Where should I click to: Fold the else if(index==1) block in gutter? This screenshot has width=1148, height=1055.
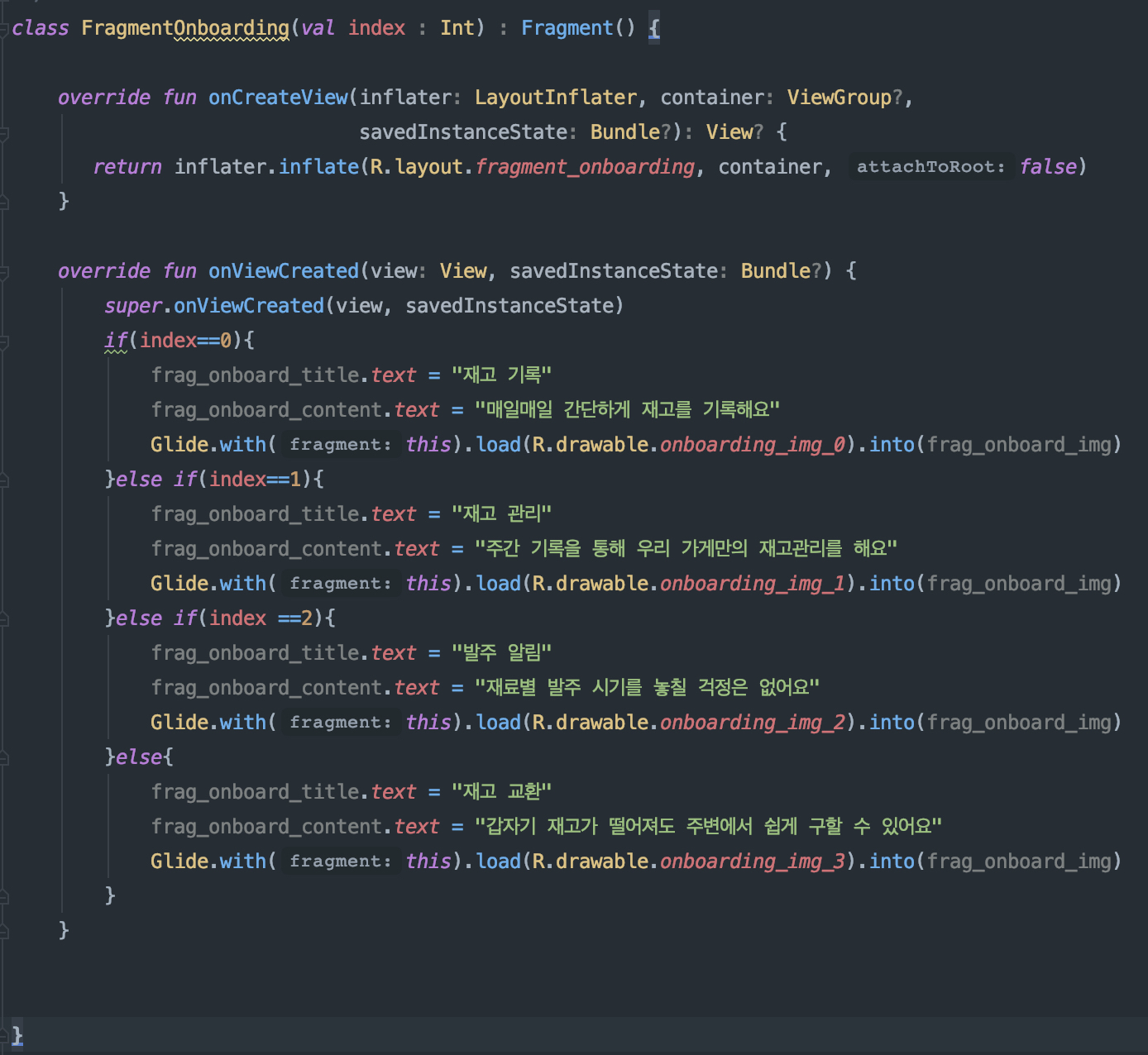tap(4, 480)
